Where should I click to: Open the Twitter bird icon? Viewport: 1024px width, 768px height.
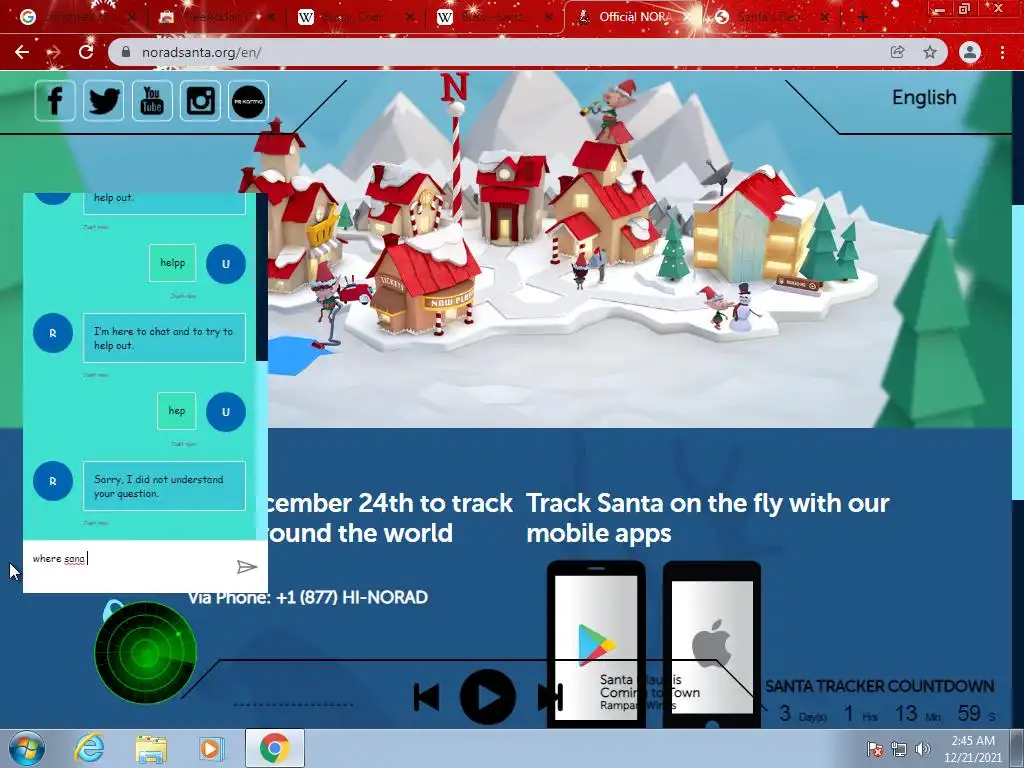click(103, 101)
